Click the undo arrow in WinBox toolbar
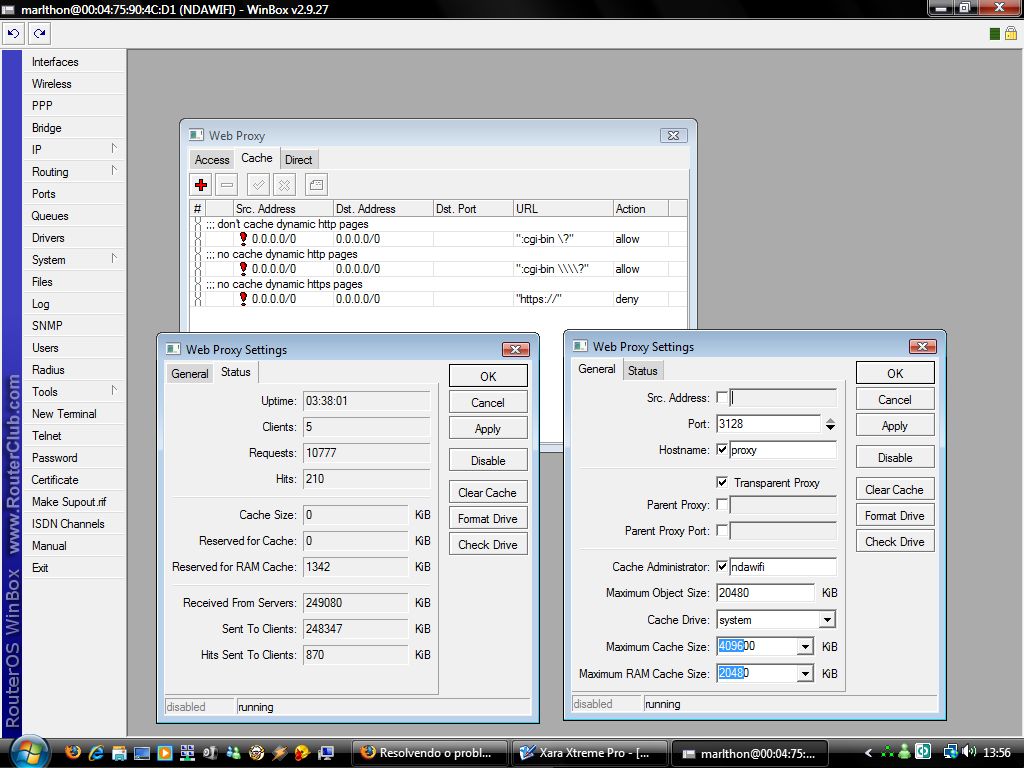 click(x=14, y=33)
